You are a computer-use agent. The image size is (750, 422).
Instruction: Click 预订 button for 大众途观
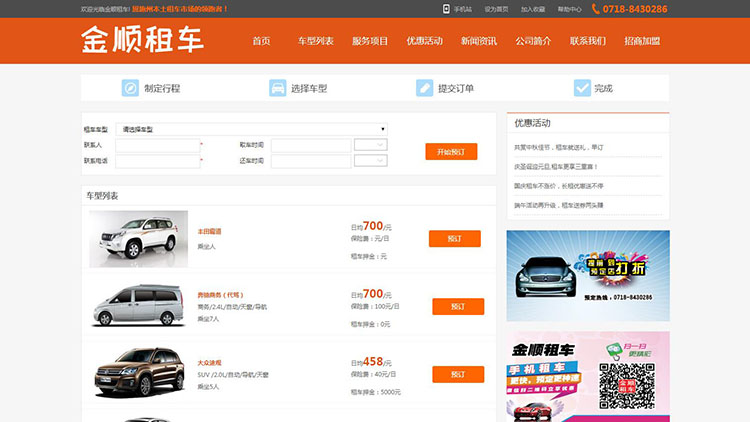click(x=458, y=374)
